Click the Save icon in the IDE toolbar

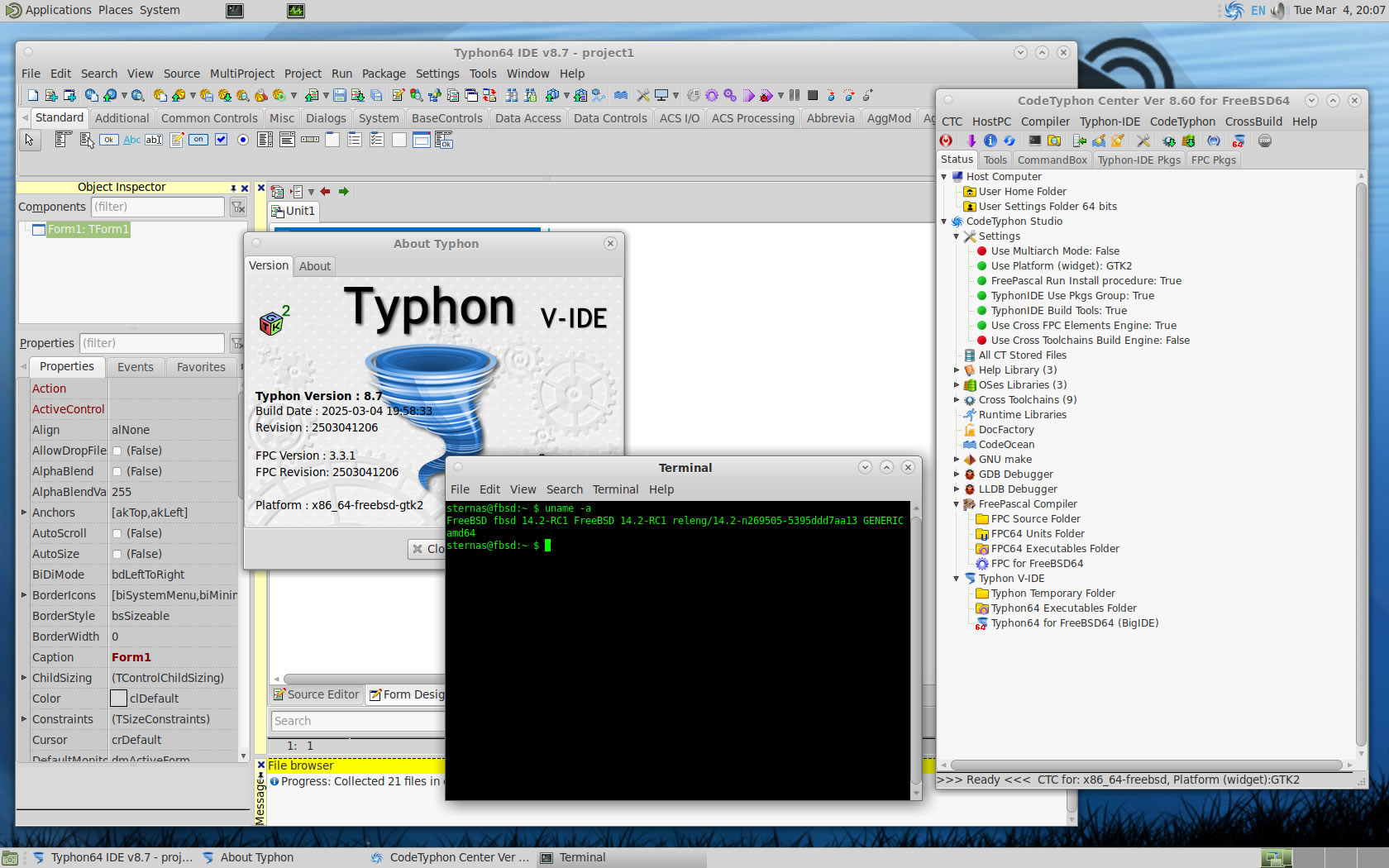(339, 95)
